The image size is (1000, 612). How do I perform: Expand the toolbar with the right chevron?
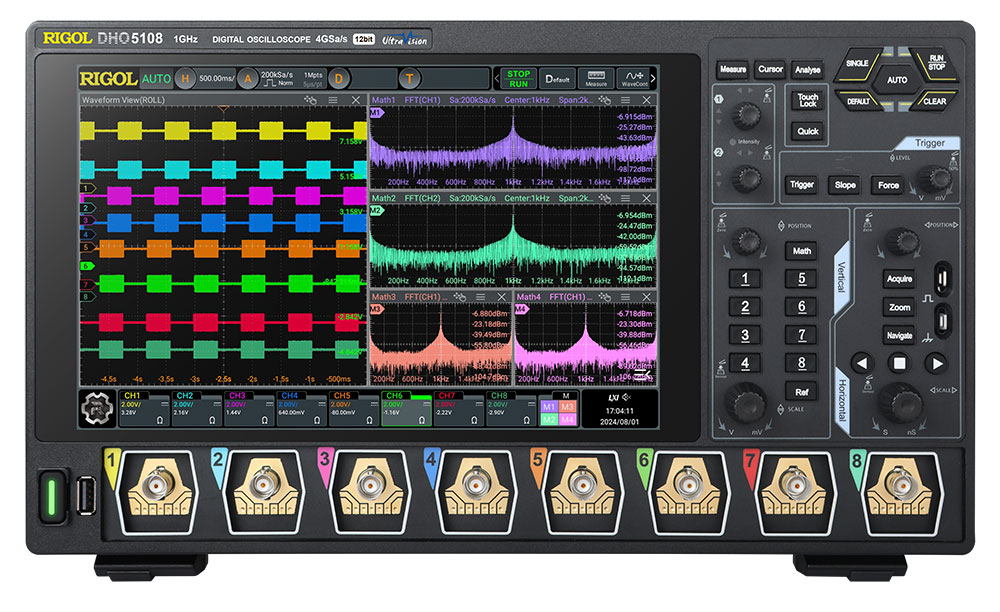click(x=653, y=78)
